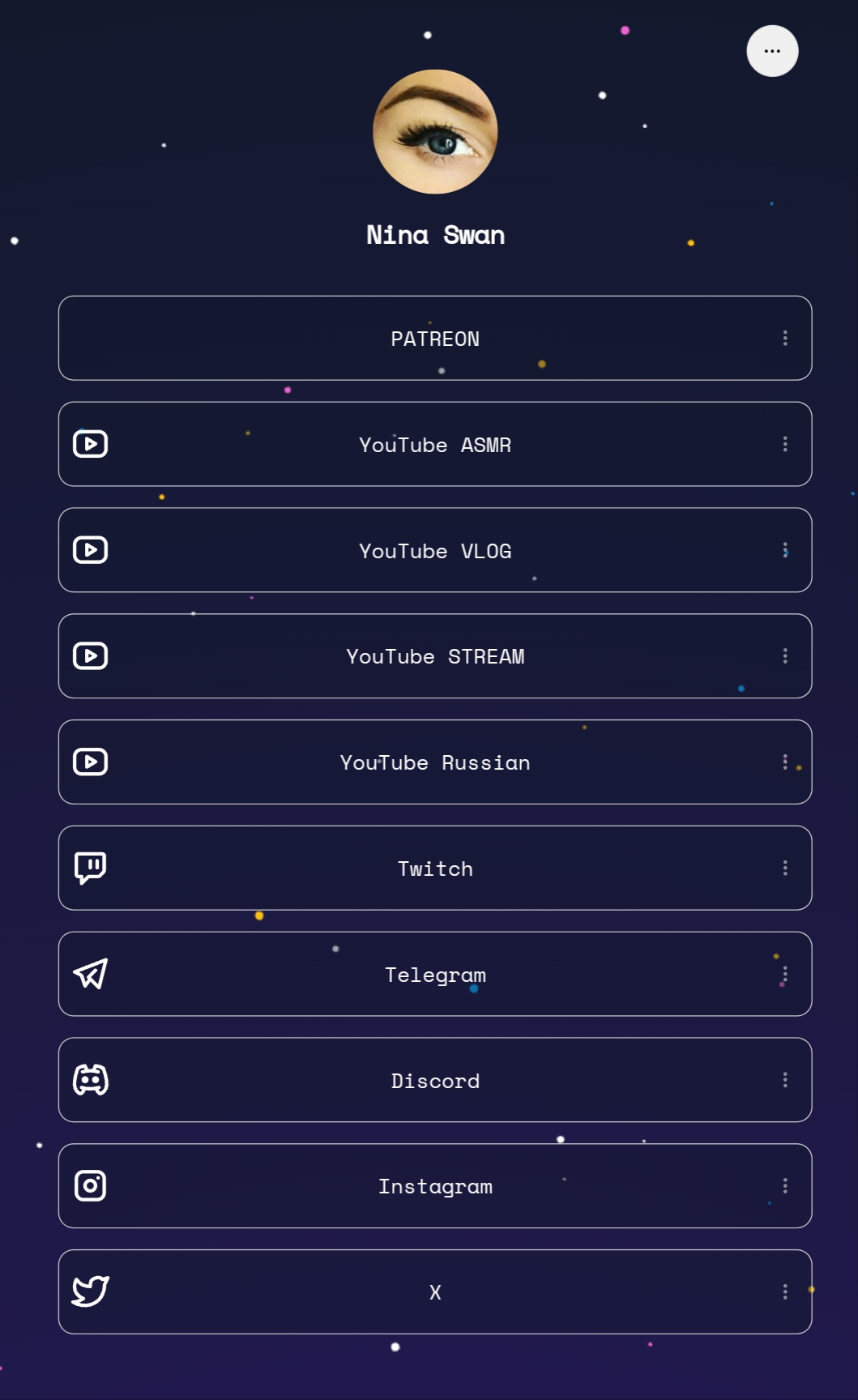Screen dimensions: 858x1400
Task: Click the YouTube ASMR play icon
Action: (91, 444)
